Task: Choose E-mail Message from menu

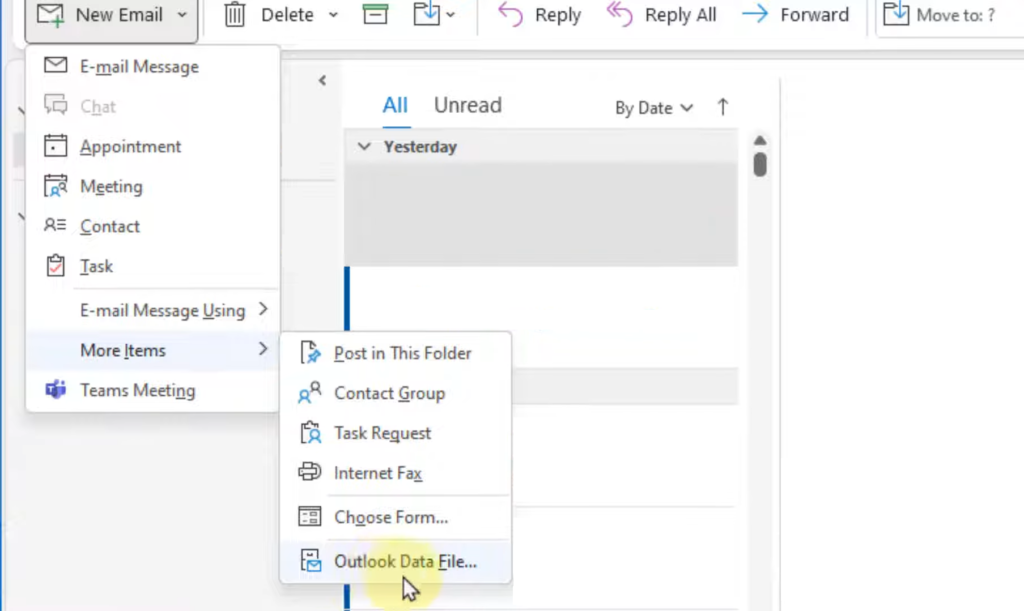Action: click(153, 67)
